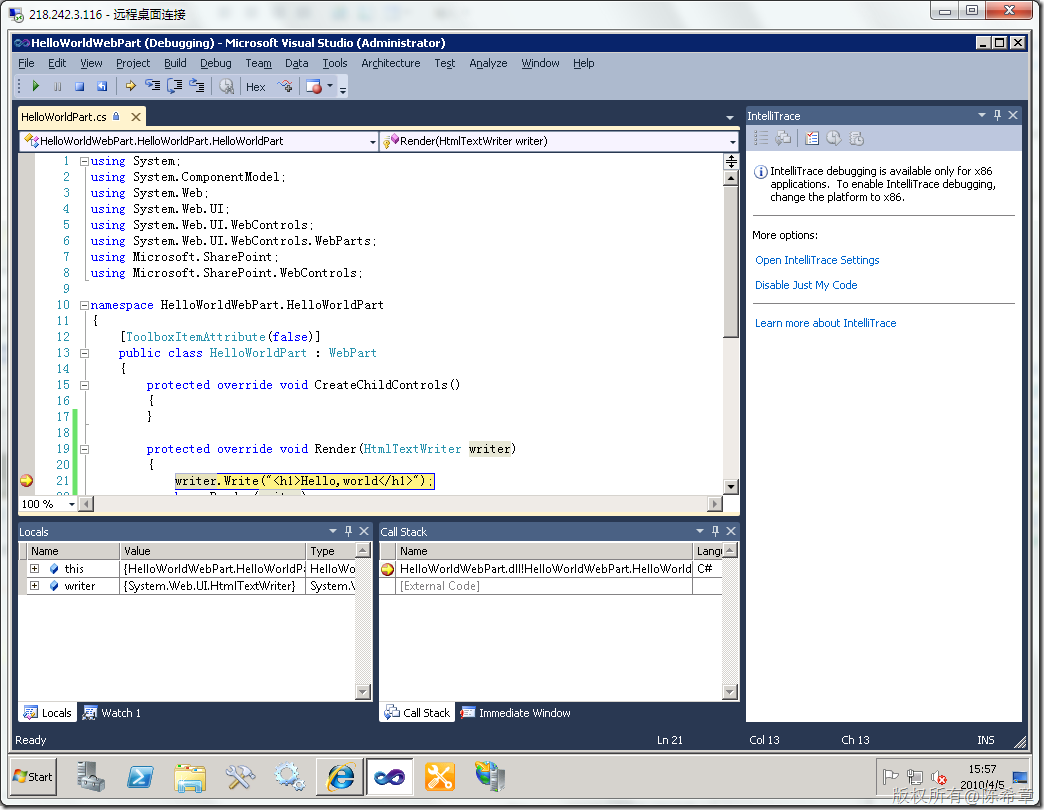The width and height of the screenshot is (1044, 810).
Task: Click the Step Into icon
Action: point(152,86)
